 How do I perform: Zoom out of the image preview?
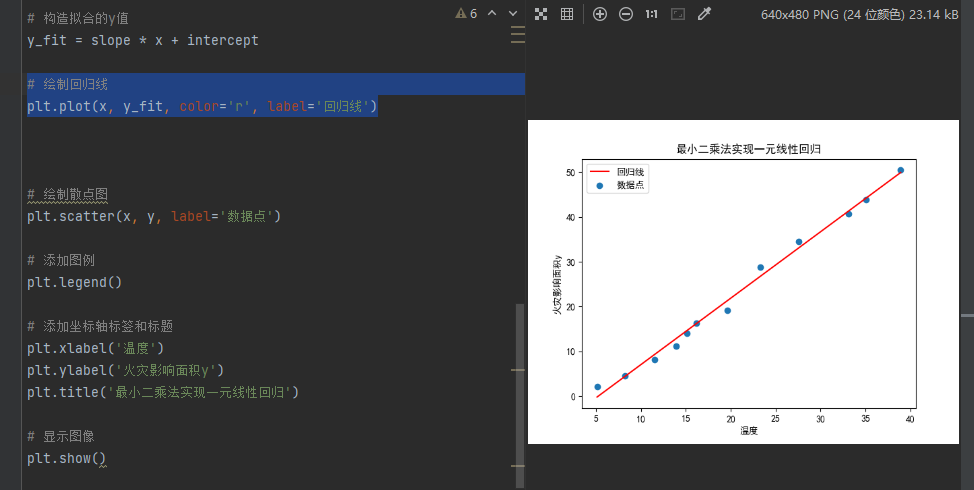pyautogui.click(x=626, y=14)
